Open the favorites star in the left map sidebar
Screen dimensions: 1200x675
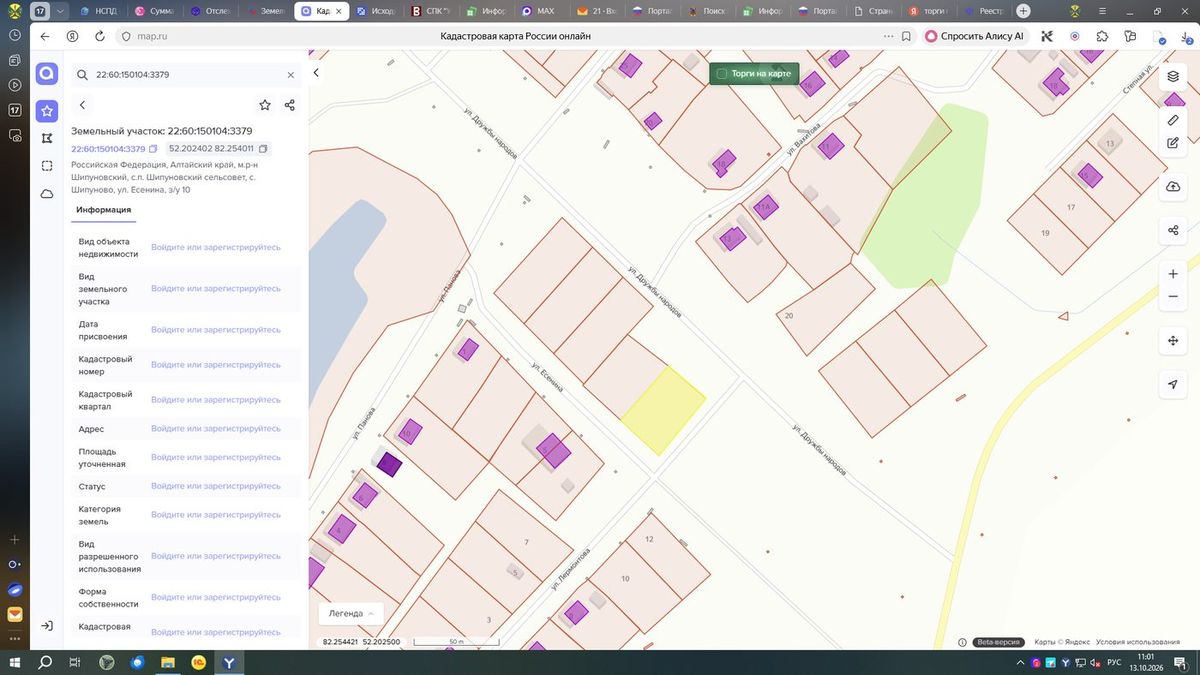click(x=47, y=110)
